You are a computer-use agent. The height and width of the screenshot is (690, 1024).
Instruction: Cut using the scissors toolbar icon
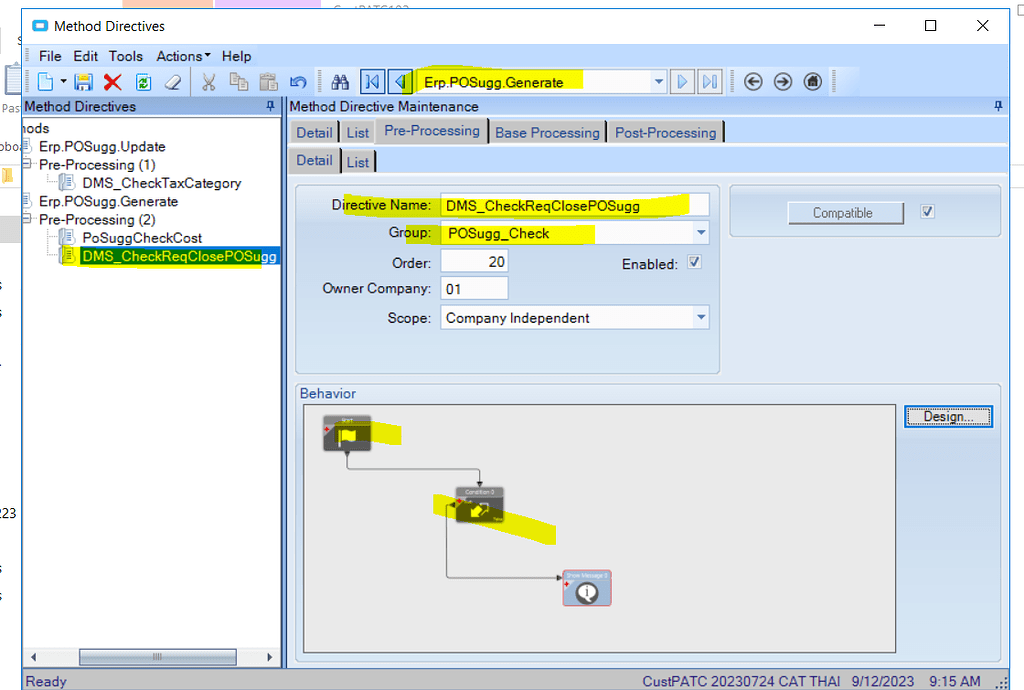click(x=207, y=81)
